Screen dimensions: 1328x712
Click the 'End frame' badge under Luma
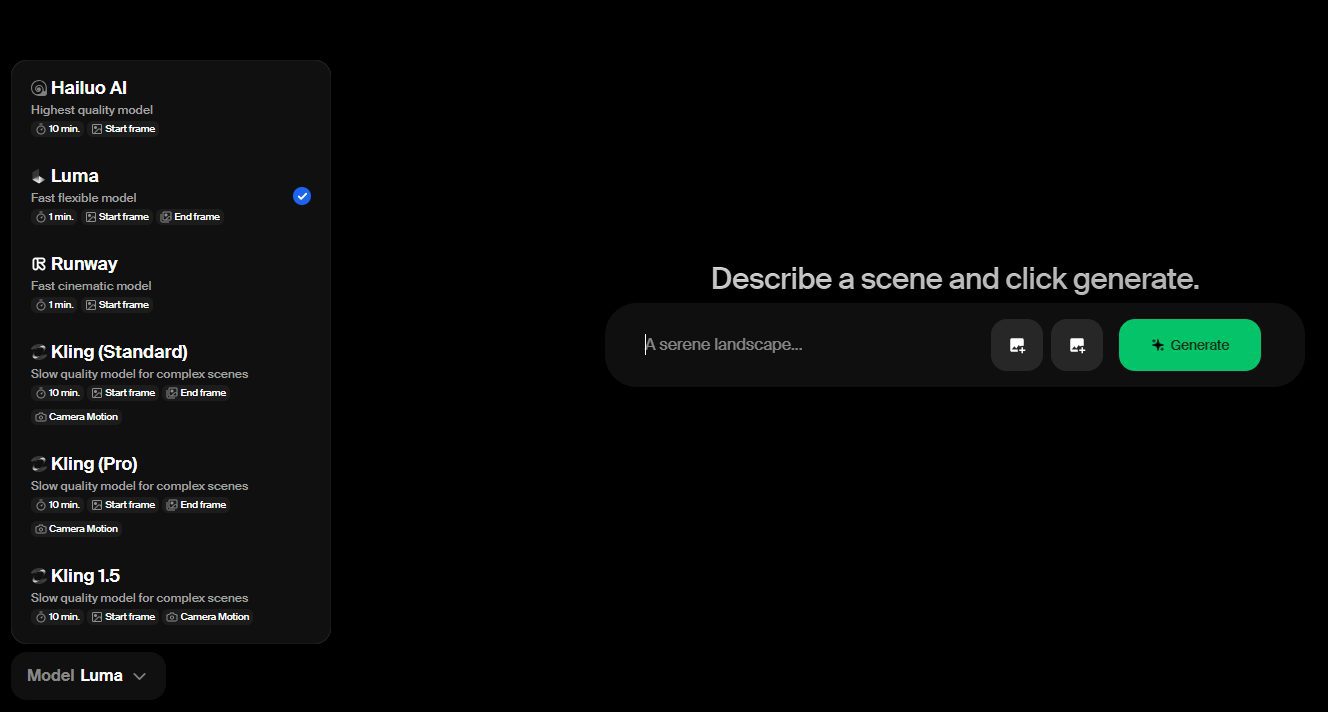tap(190, 217)
